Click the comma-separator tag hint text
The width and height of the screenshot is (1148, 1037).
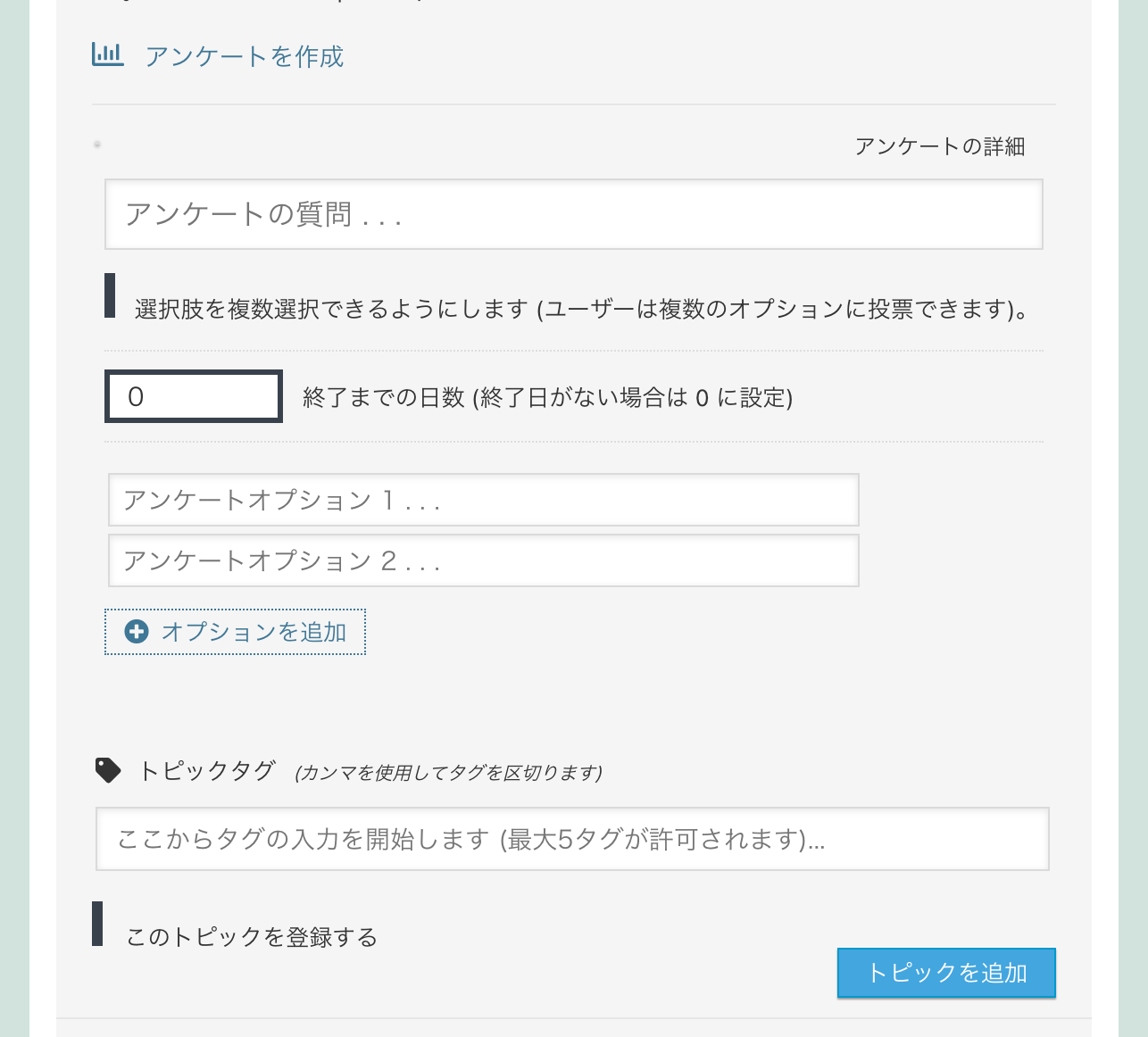[448, 773]
